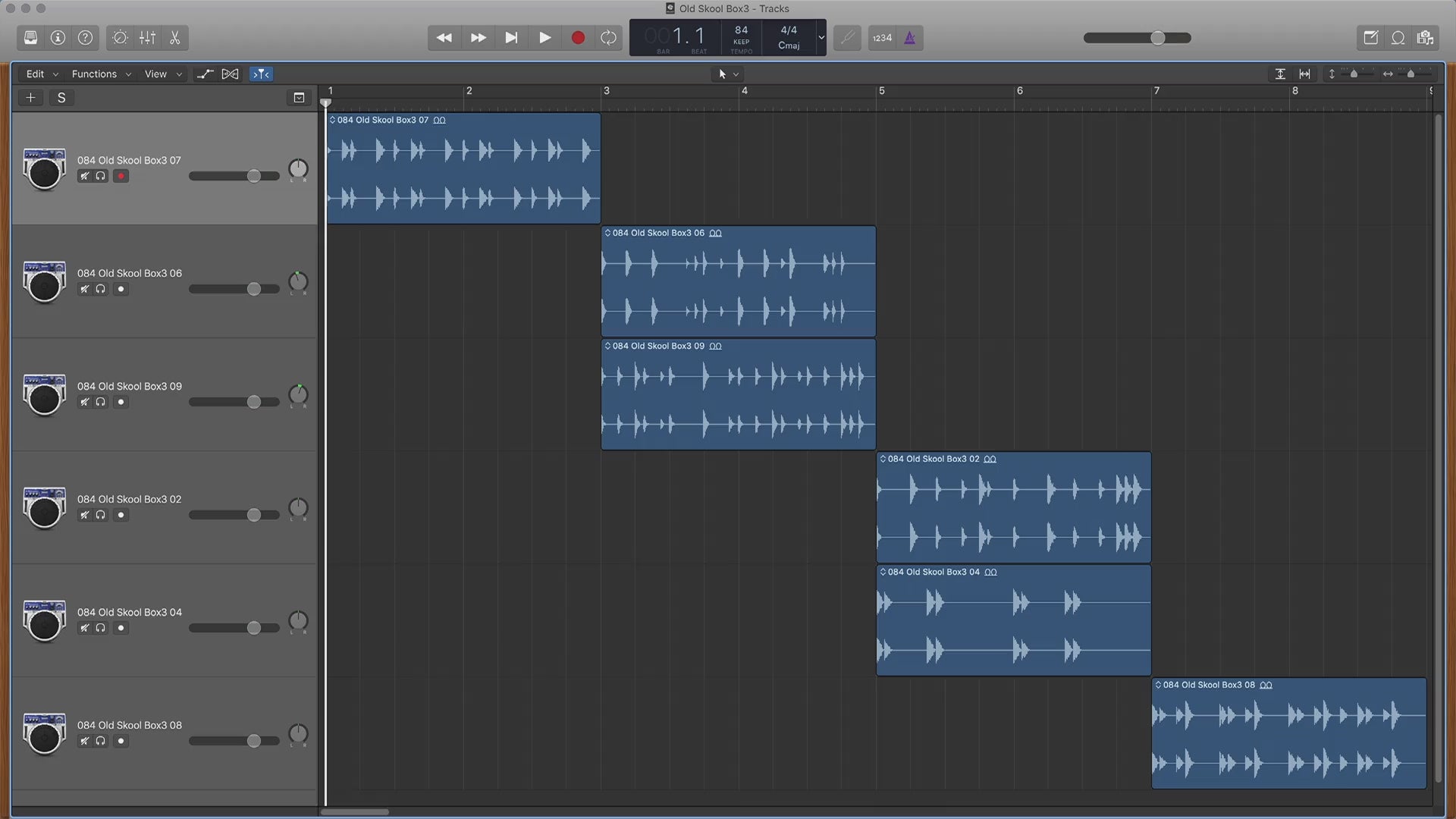
Task: Toggle the count-in 1234 button
Action: 882,38
